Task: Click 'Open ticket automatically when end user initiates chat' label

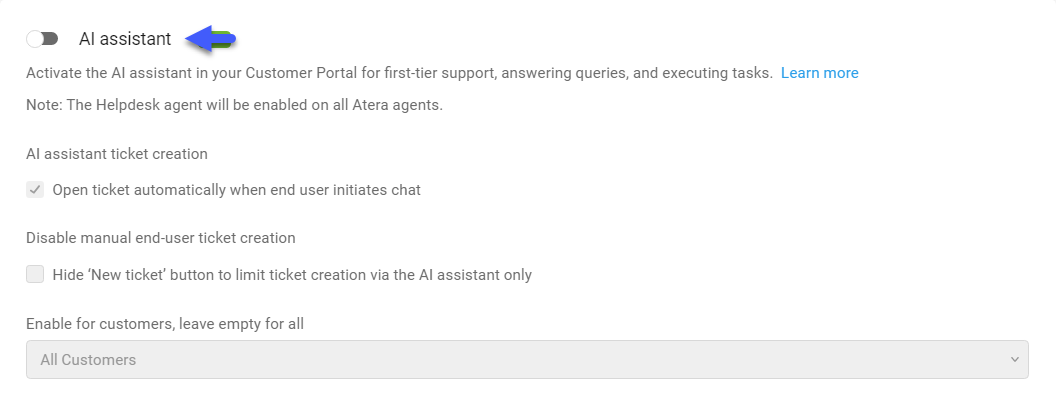Action: coord(236,190)
